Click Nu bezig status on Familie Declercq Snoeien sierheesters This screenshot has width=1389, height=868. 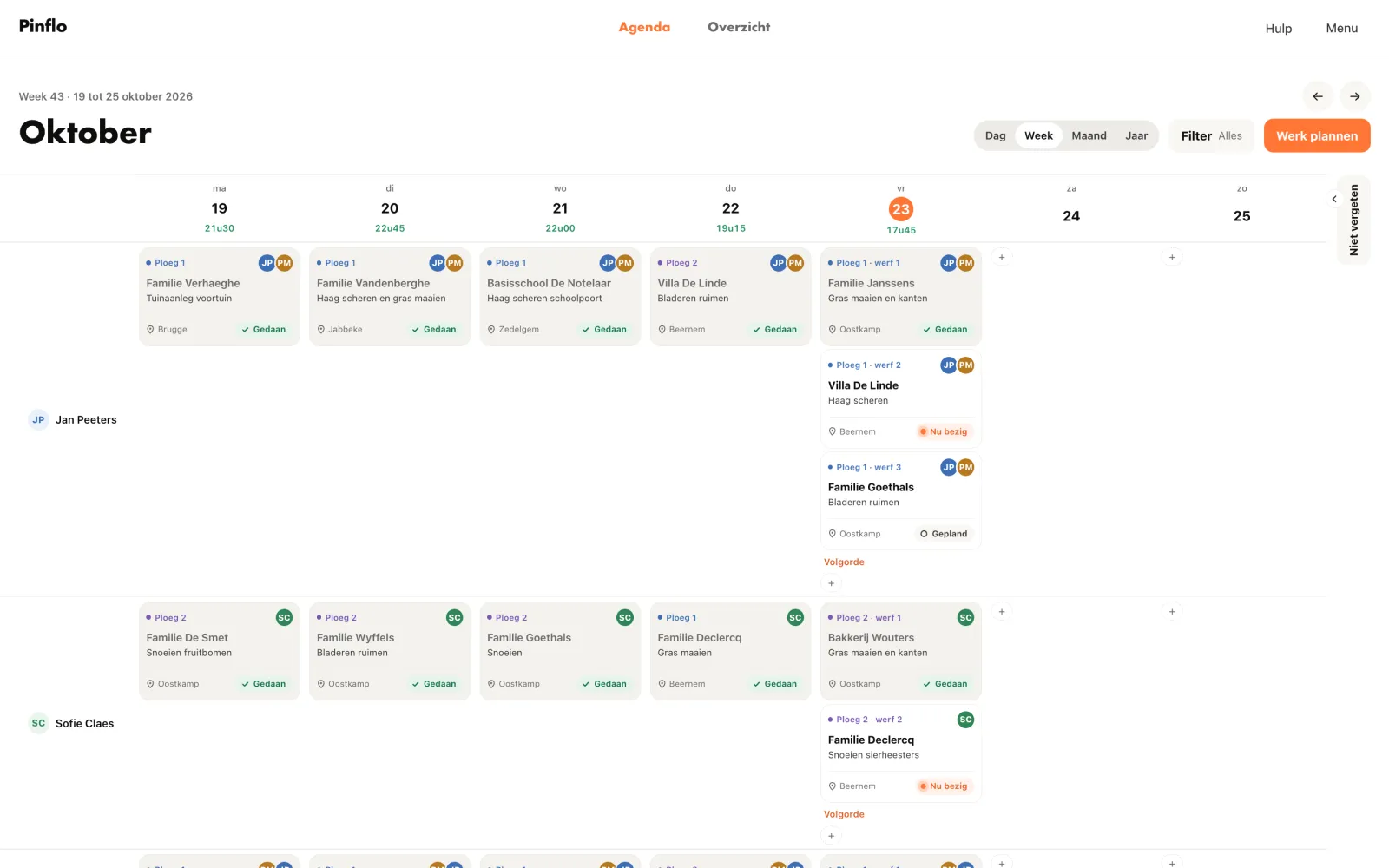coord(944,786)
